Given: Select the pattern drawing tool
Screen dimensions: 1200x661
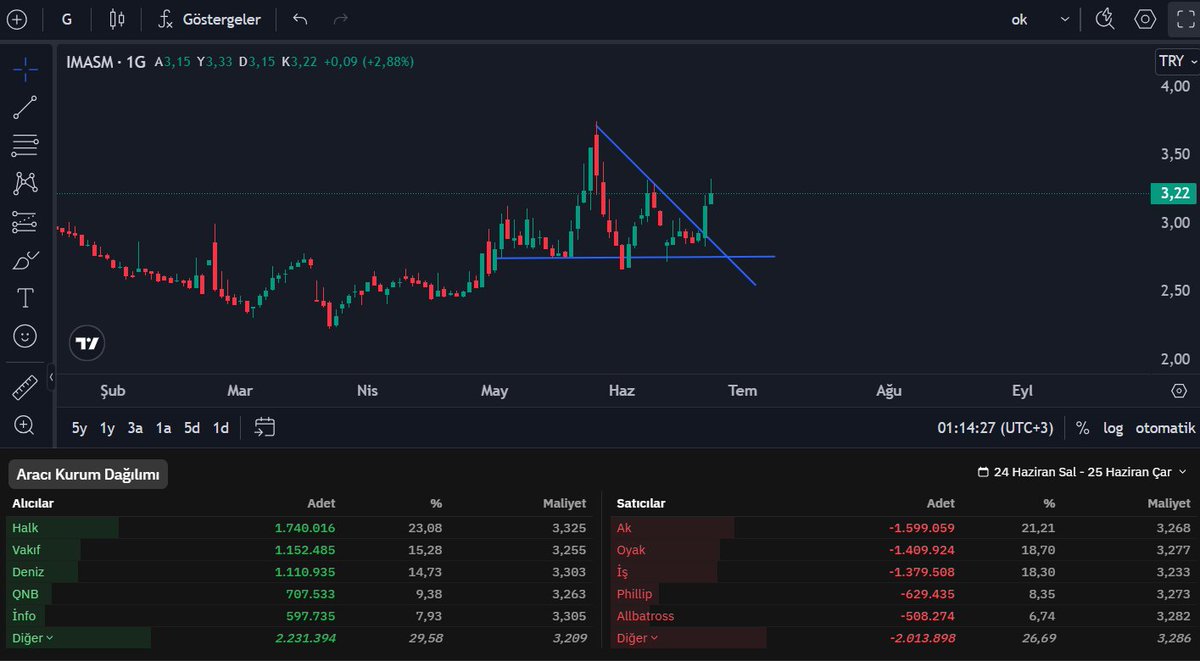Looking at the screenshot, I should [25, 183].
